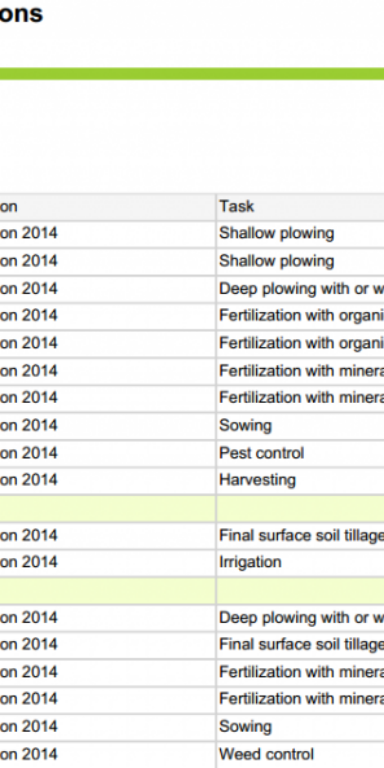Select the 2014 season cell beside Irrigation
The width and height of the screenshot is (384, 768).
107,563
